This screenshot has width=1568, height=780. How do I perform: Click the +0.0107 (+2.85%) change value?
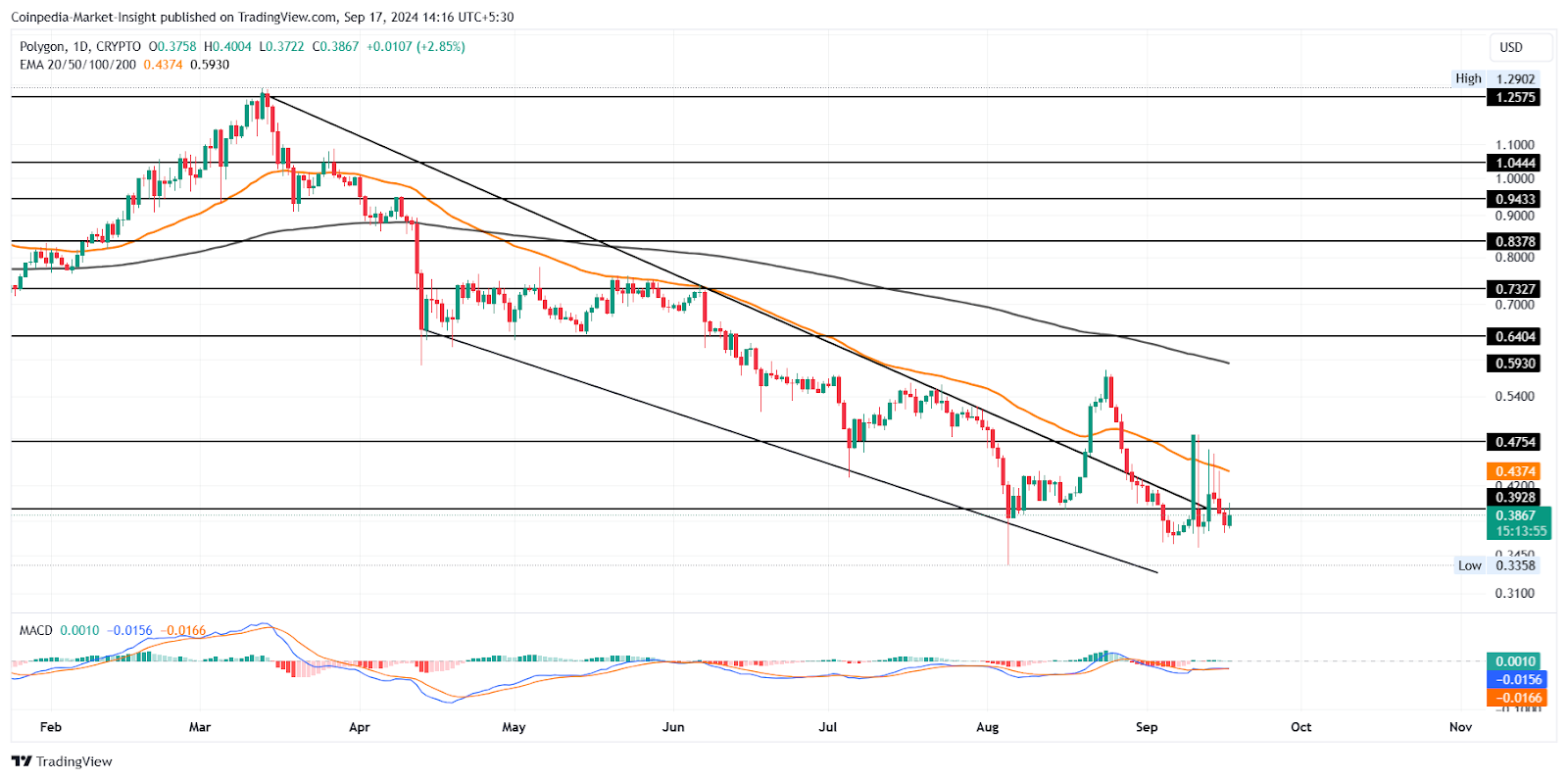point(416,46)
